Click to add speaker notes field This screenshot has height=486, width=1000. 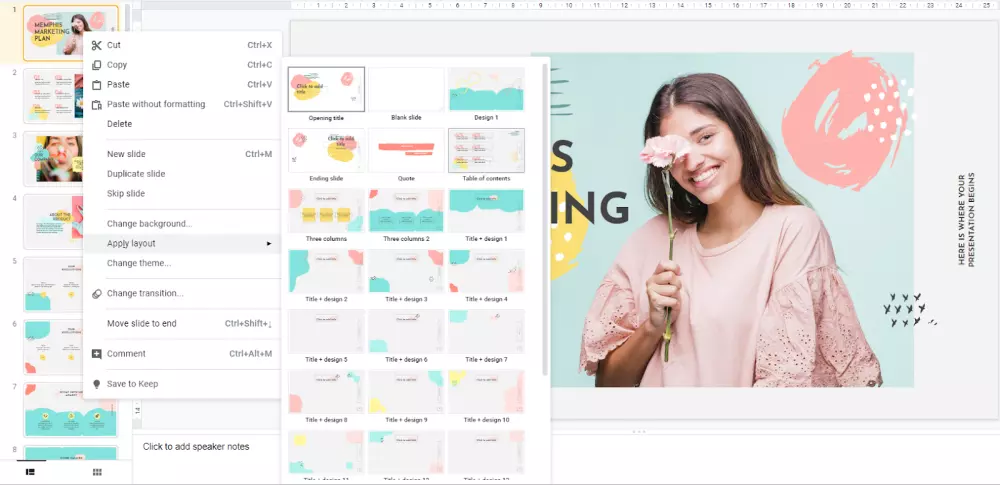196,447
